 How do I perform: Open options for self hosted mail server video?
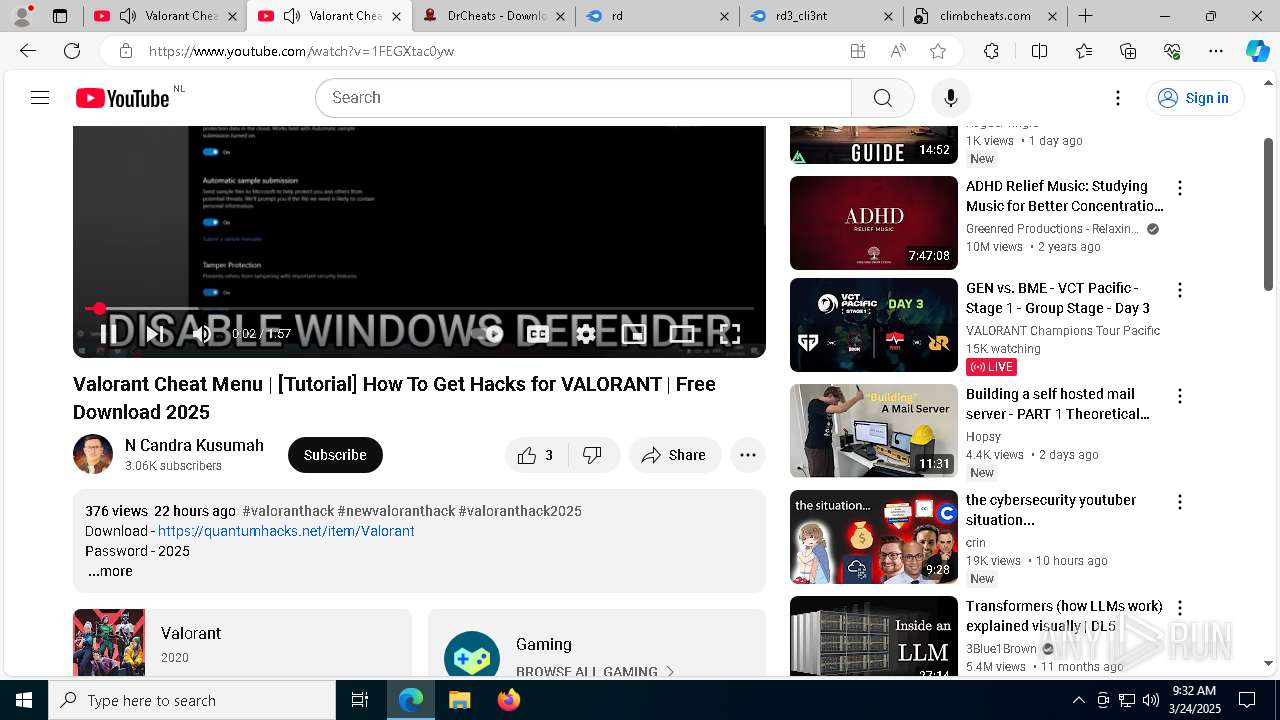tap(1180, 396)
